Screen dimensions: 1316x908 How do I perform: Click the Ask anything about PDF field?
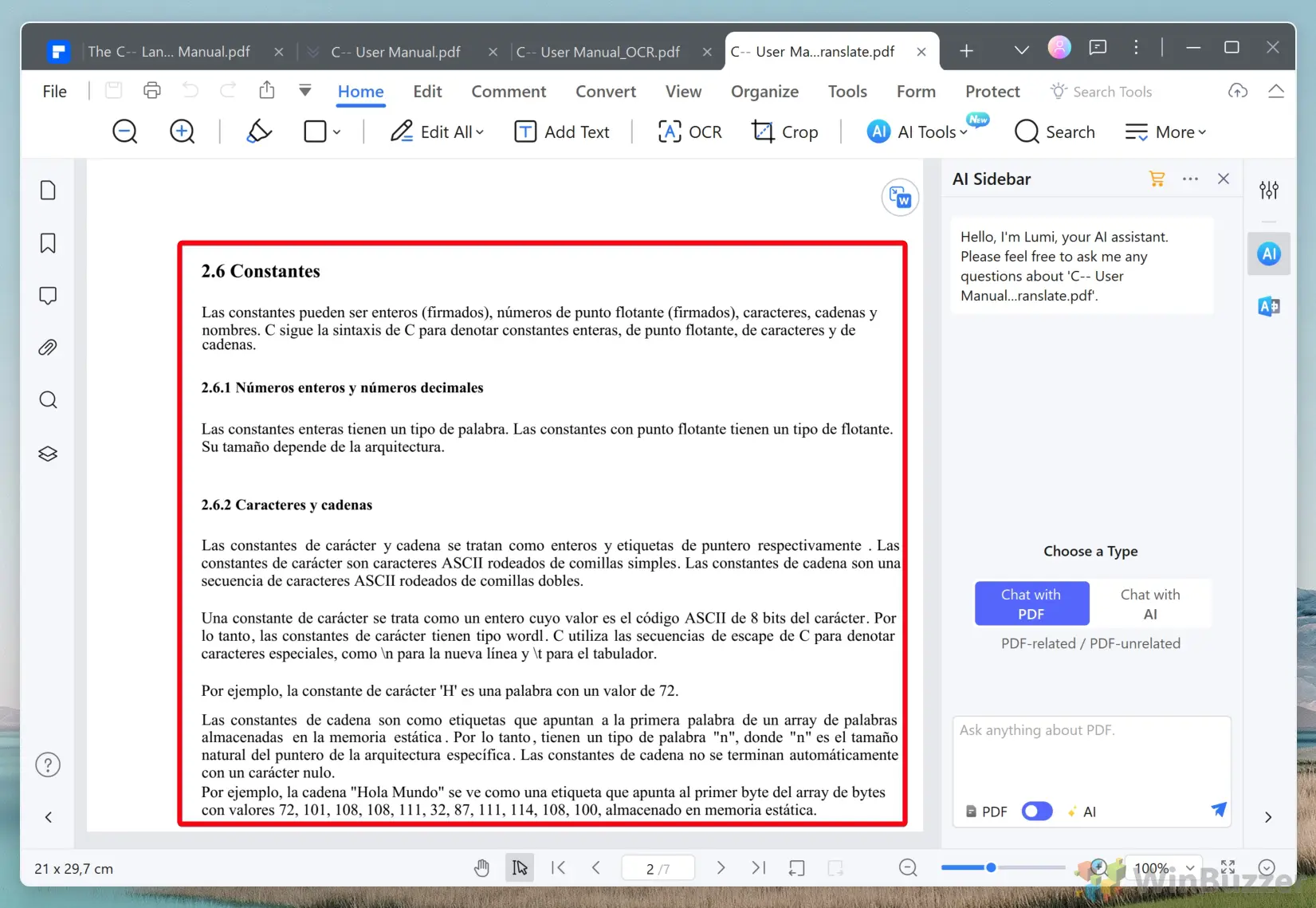coord(1090,753)
